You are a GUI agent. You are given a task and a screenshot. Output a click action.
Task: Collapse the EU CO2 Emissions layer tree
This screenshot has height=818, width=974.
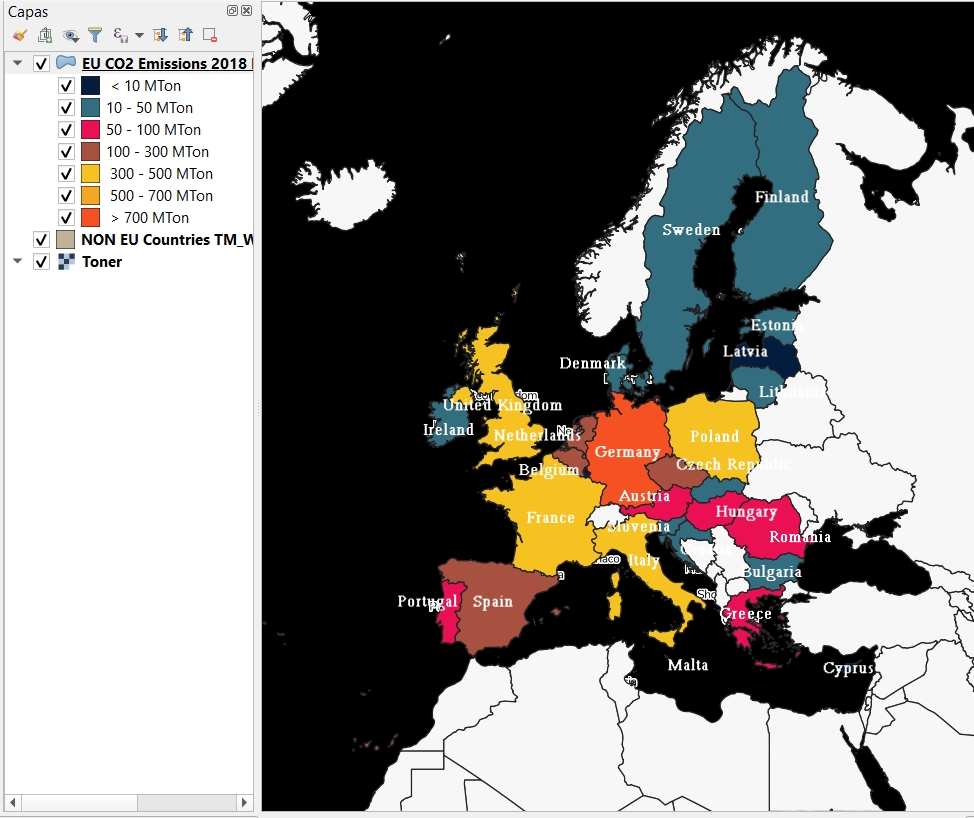click(x=17, y=64)
